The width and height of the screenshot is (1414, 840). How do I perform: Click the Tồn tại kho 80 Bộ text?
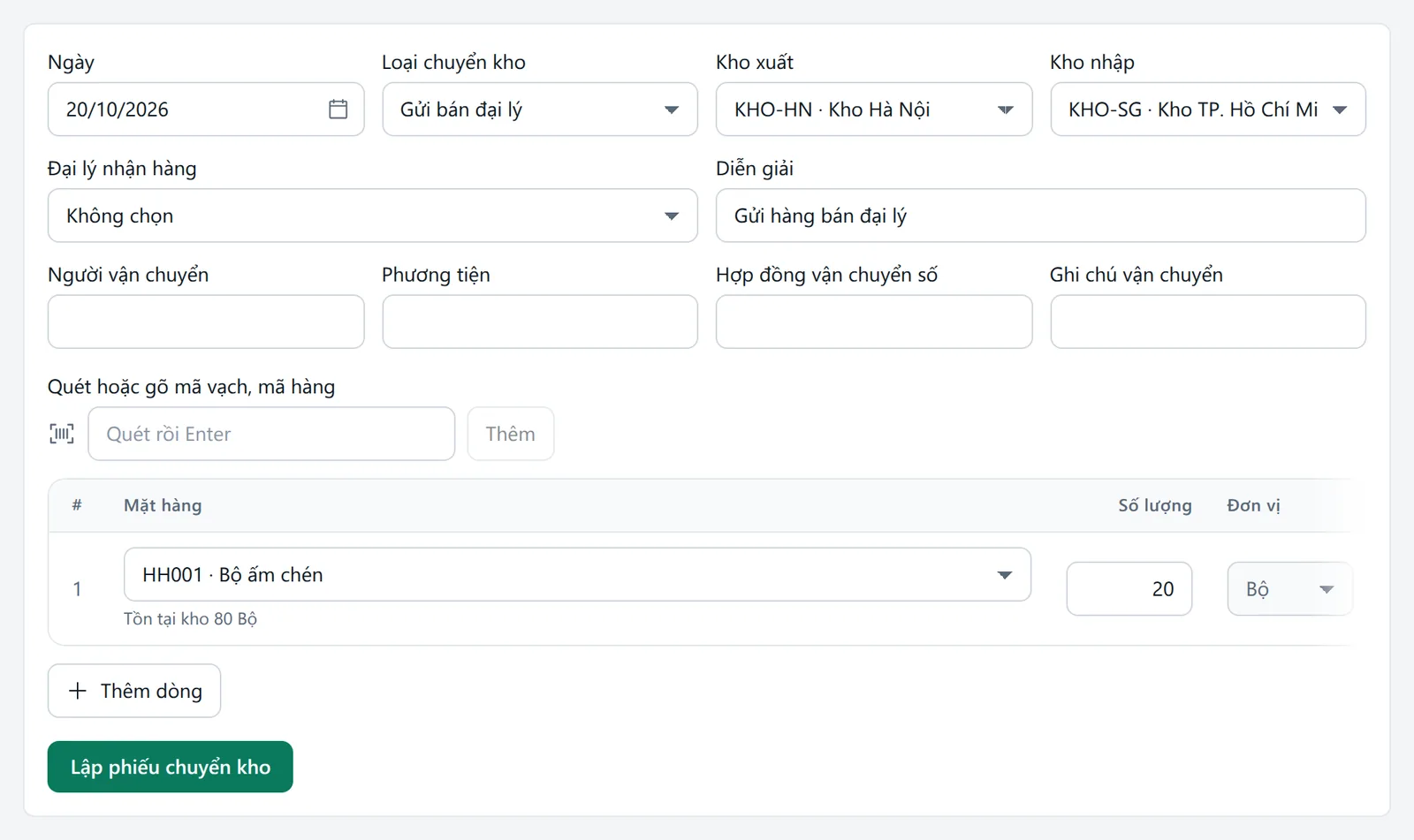point(190,619)
